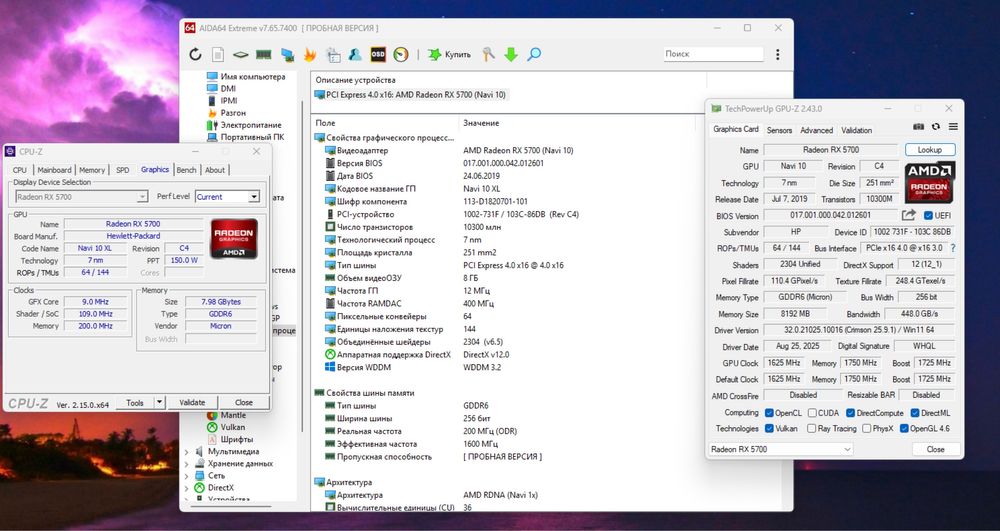
Task: Expand the Хранение данных tree node
Action: point(186,464)
